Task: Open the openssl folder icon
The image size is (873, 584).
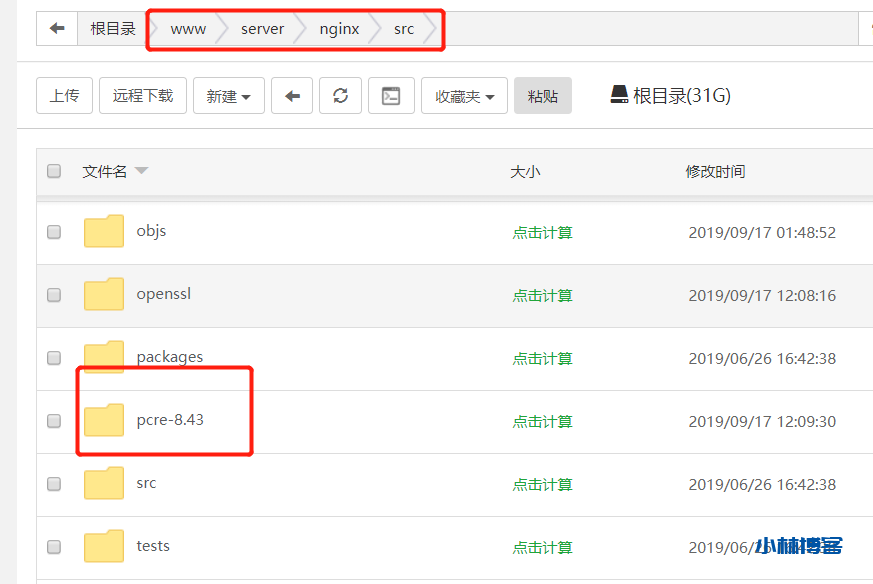Action: coord(104,294)
